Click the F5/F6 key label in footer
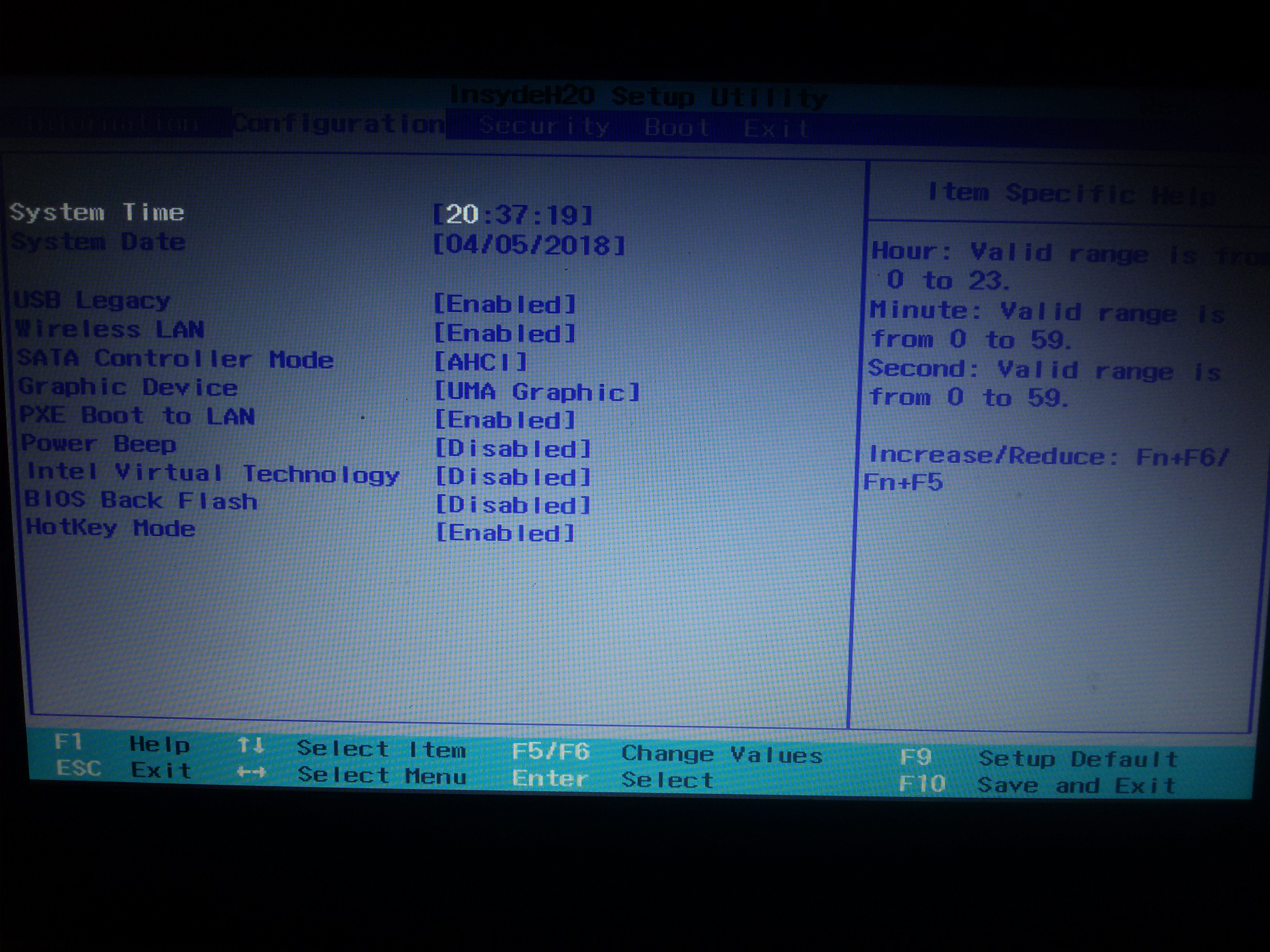This screenshot has height=952, width=1270. tap(551, 752)
